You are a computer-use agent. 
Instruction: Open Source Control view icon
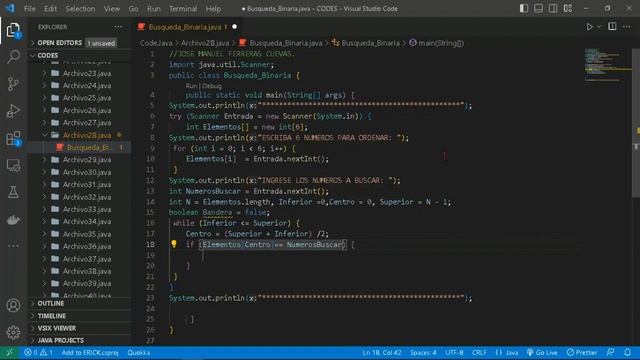[x=13, y=84]
